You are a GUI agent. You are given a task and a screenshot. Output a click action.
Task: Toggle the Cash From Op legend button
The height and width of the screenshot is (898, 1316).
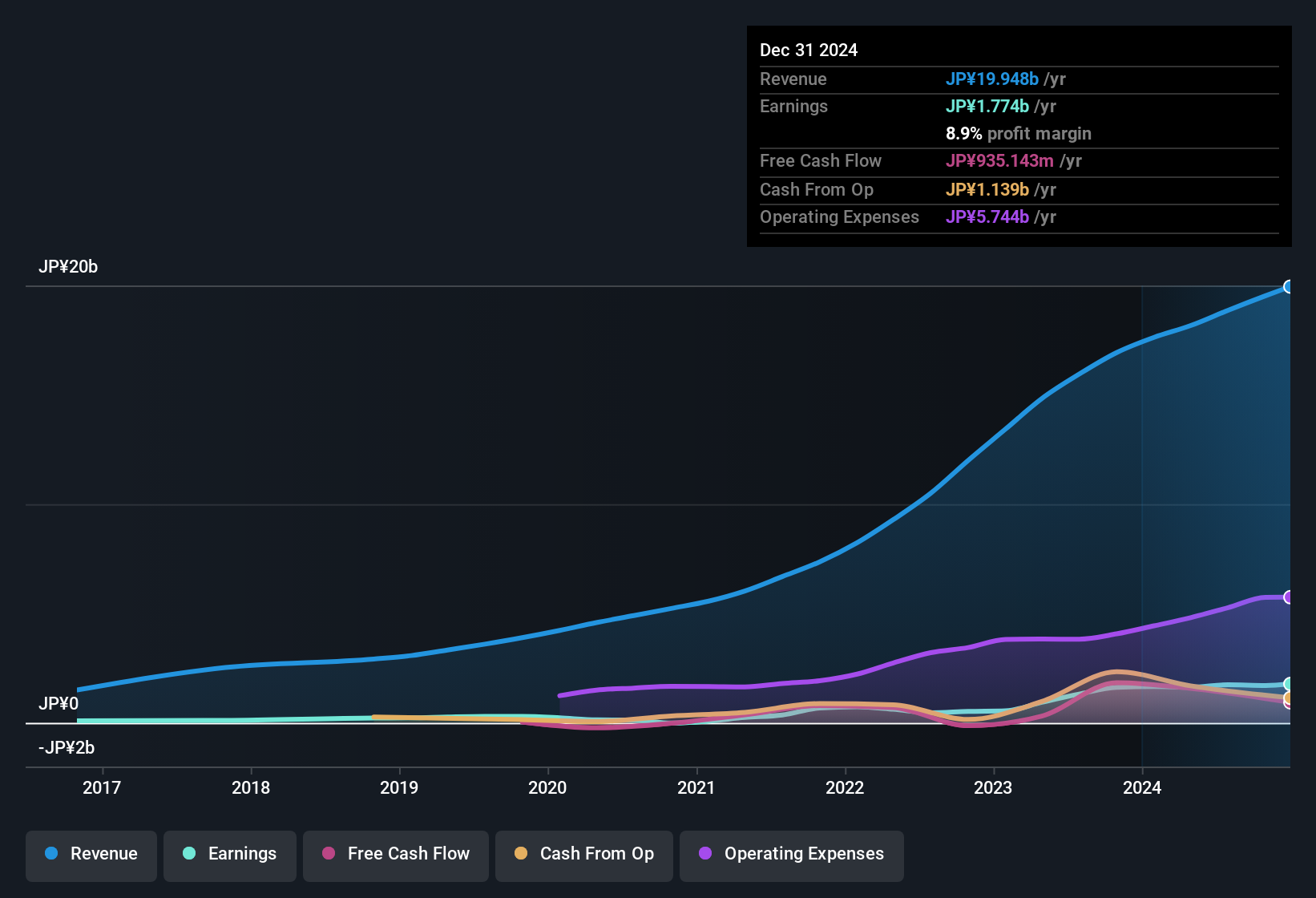[584, 855]
